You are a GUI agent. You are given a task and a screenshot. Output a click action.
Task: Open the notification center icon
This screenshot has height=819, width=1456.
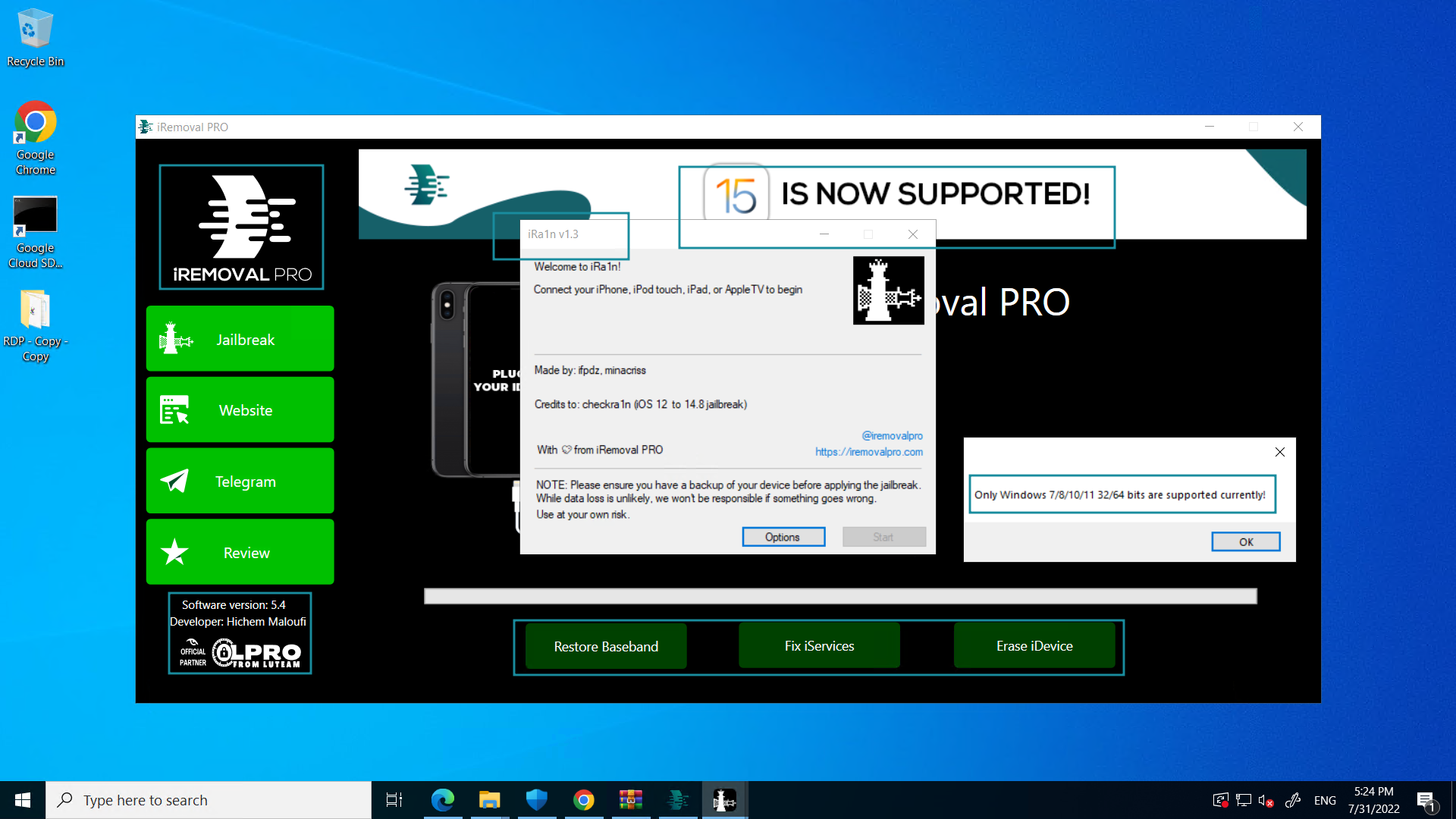point(1426,800)
